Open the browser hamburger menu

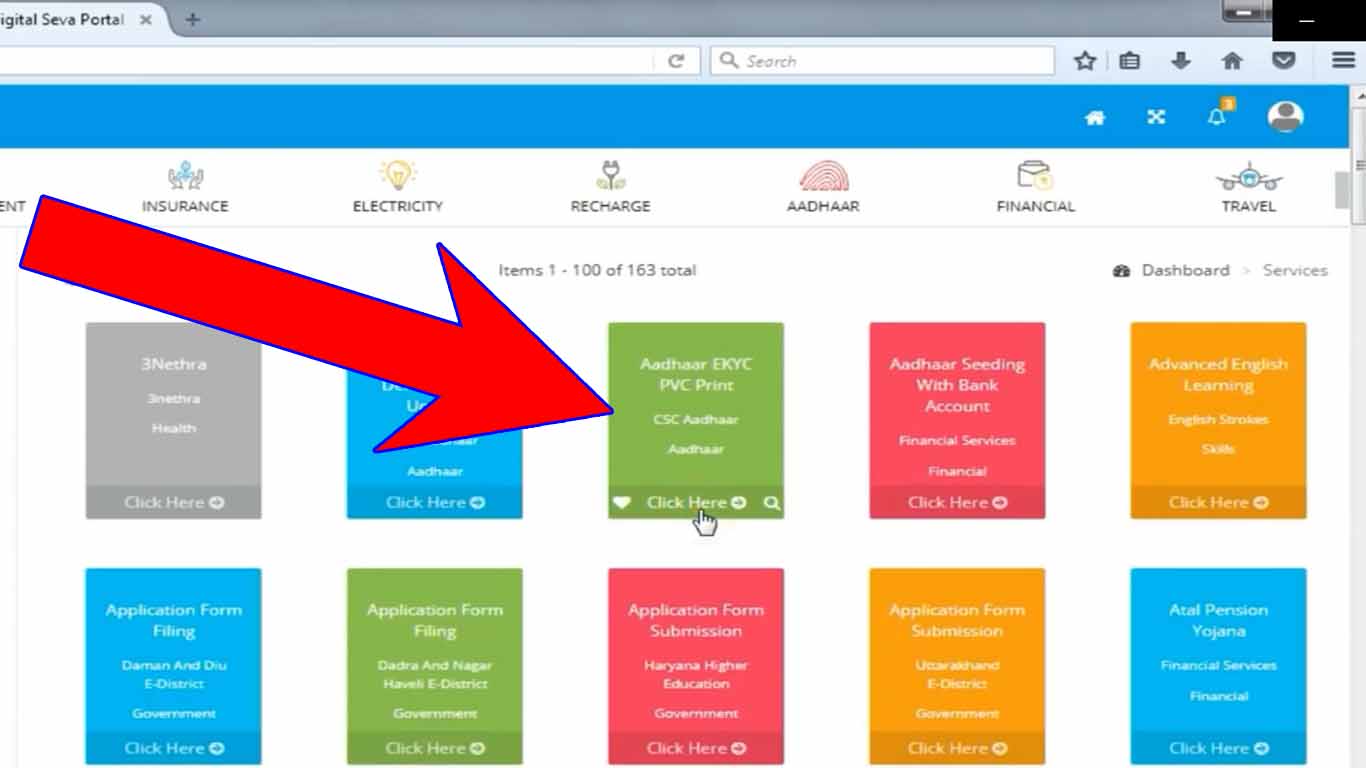(1343, 61)
